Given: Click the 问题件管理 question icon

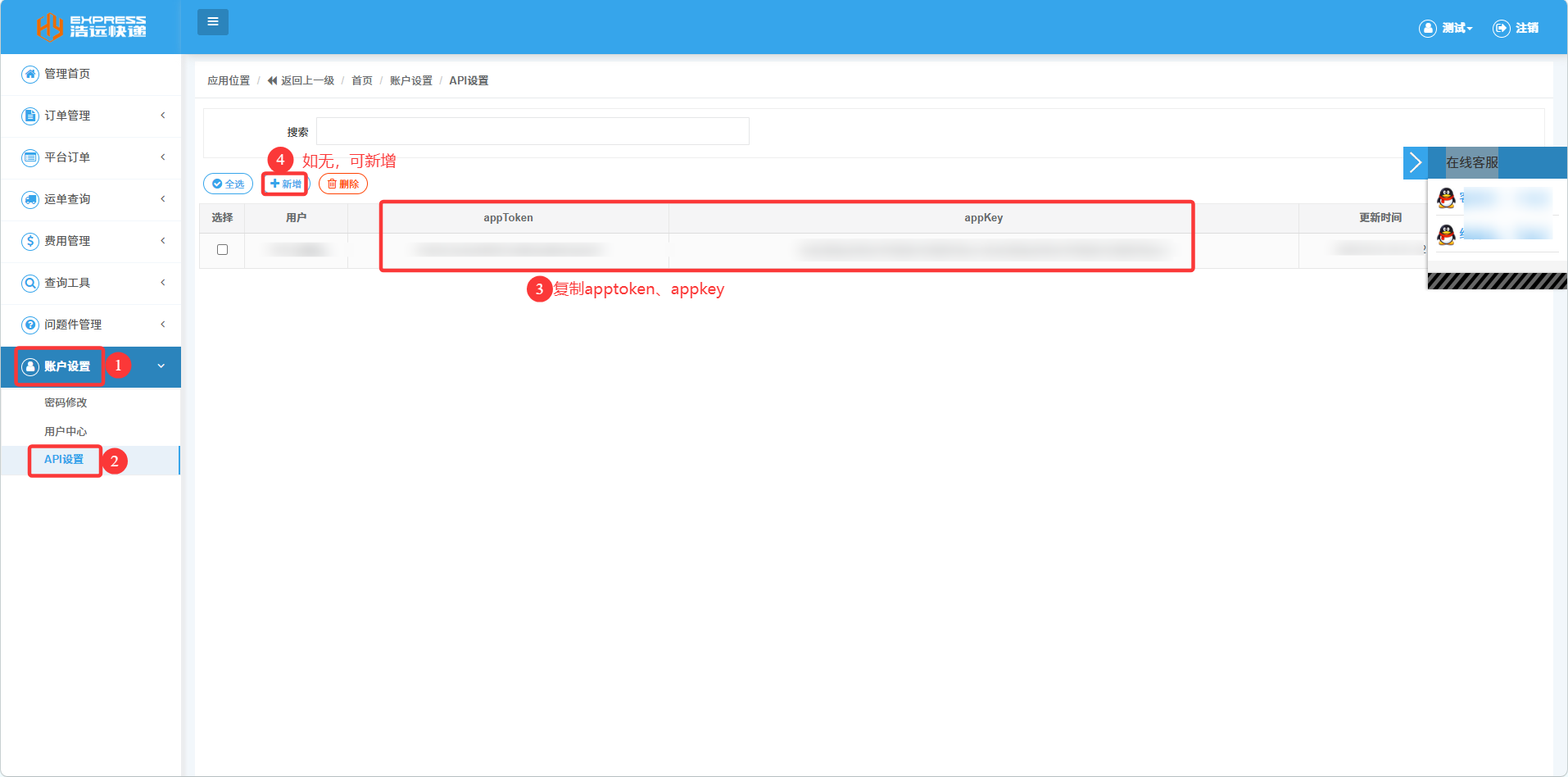Looking at the screenshot, I should tap(30, 325).
